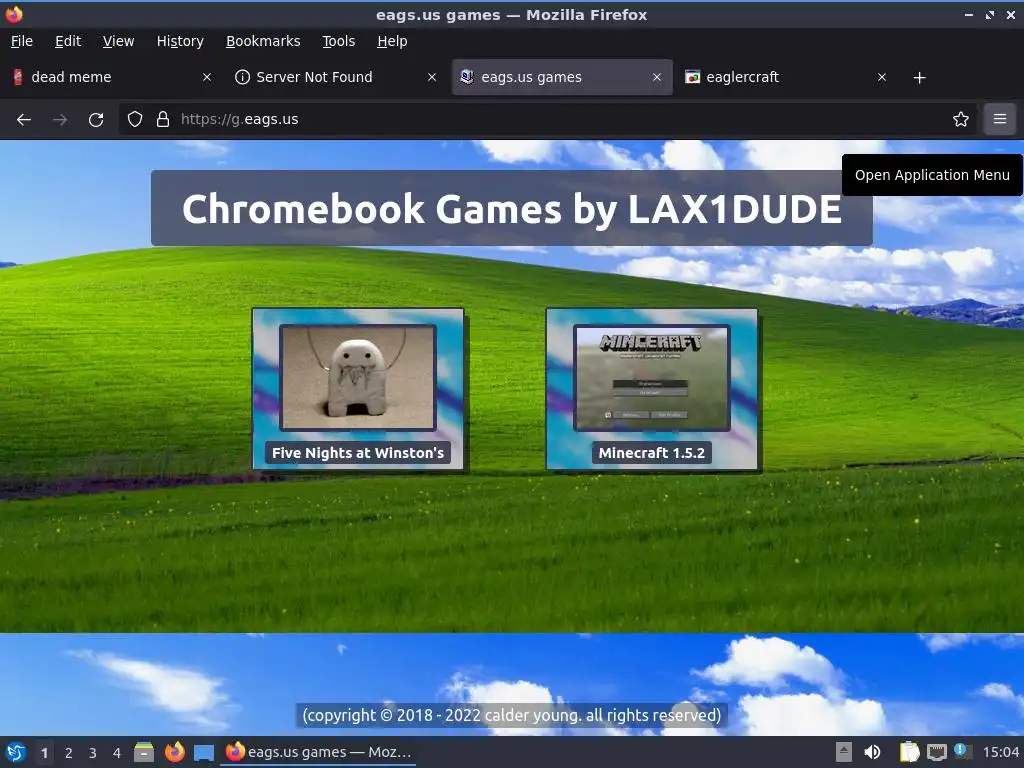Open the Edit menu
This screenshot has width=1024, height=768.
tap(68, 41)
